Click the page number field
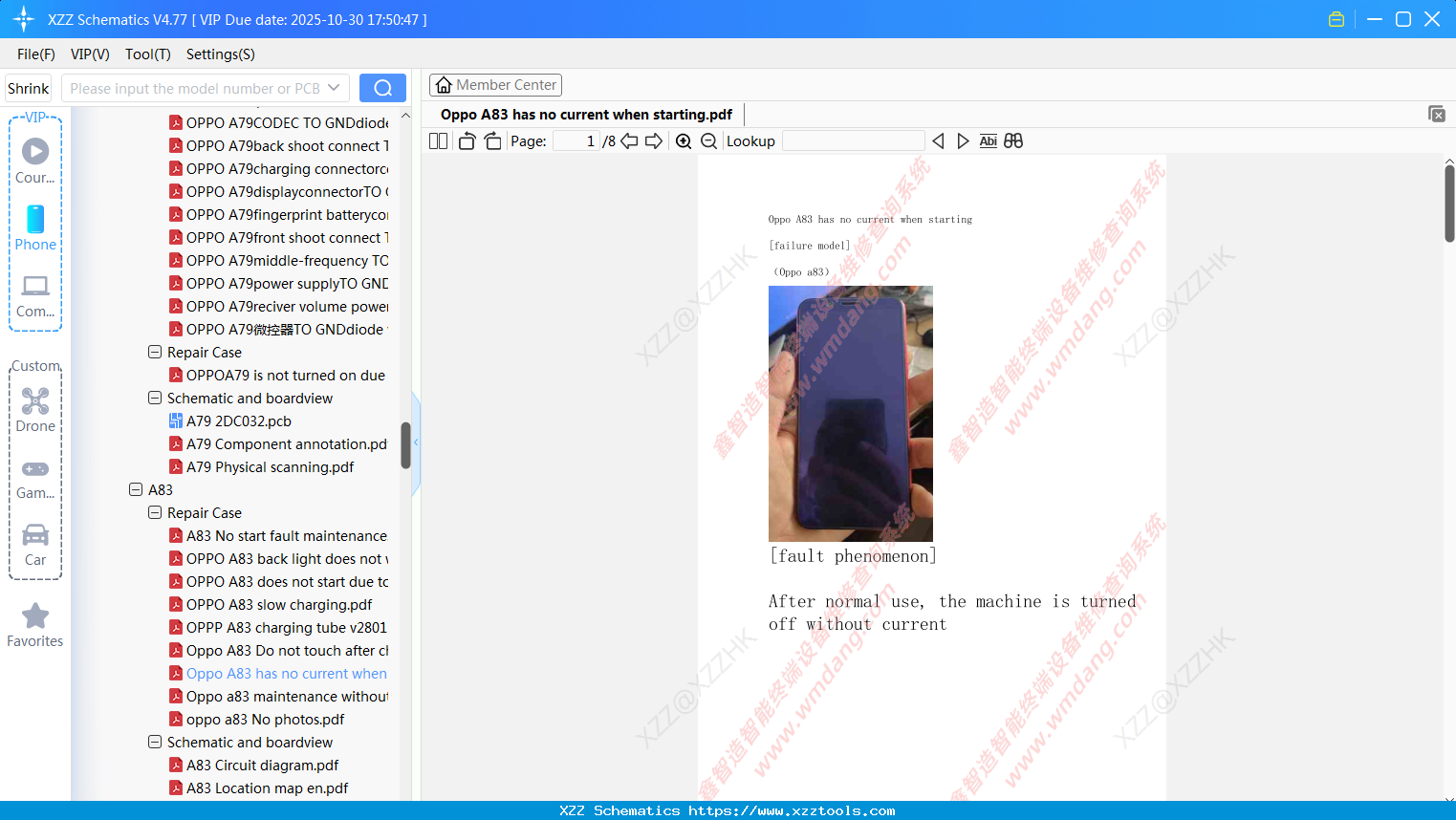This screenshot has height=820, width=1456. tap(576, 141)
